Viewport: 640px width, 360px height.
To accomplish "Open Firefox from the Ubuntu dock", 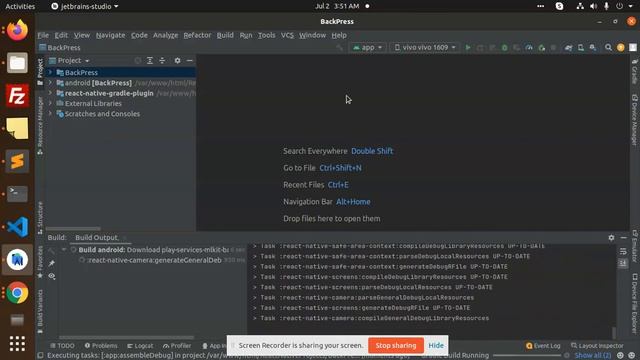I will pyautogui.click(x=17, y=30).
